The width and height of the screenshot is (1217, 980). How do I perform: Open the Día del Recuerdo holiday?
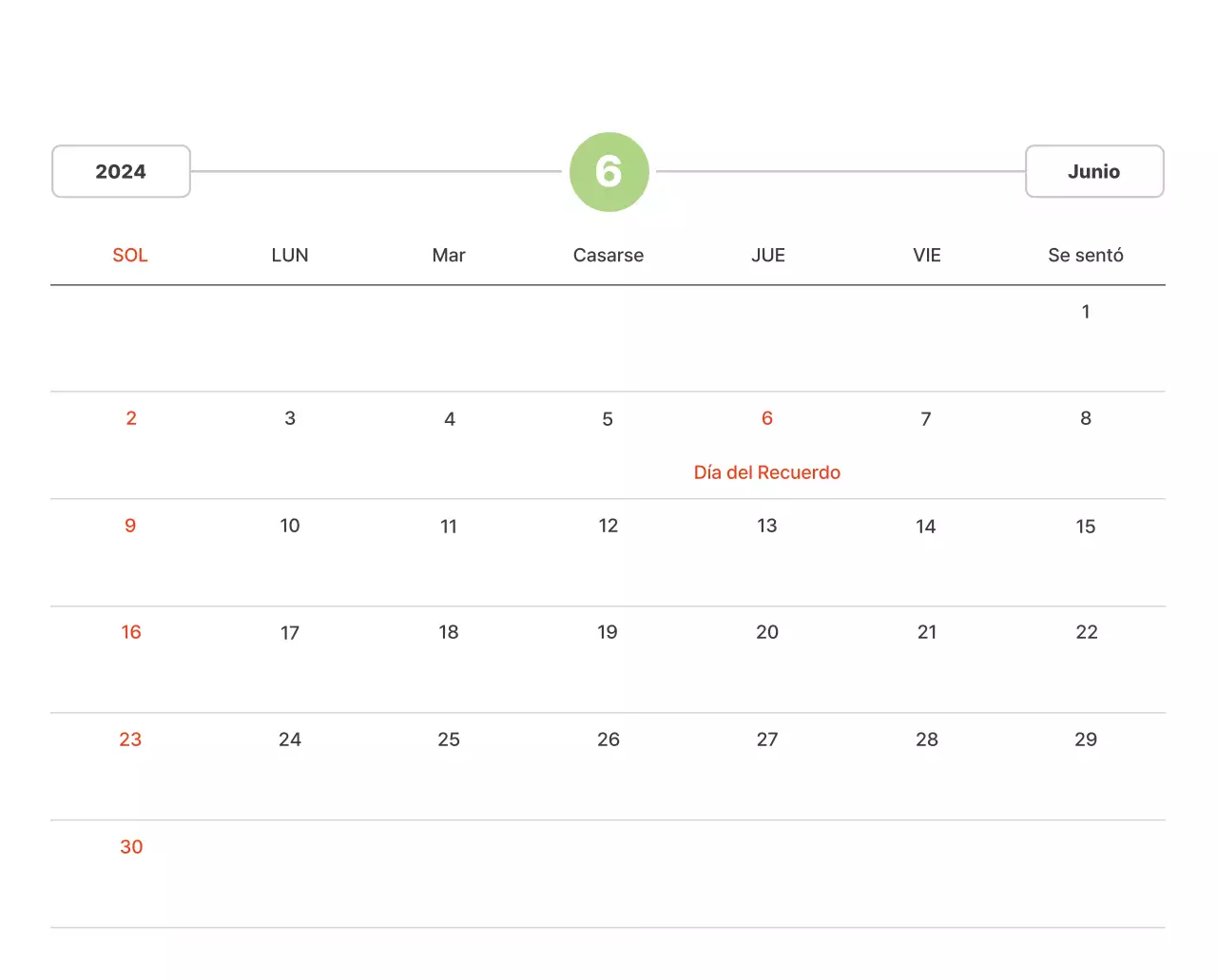[x=766, y=472]
